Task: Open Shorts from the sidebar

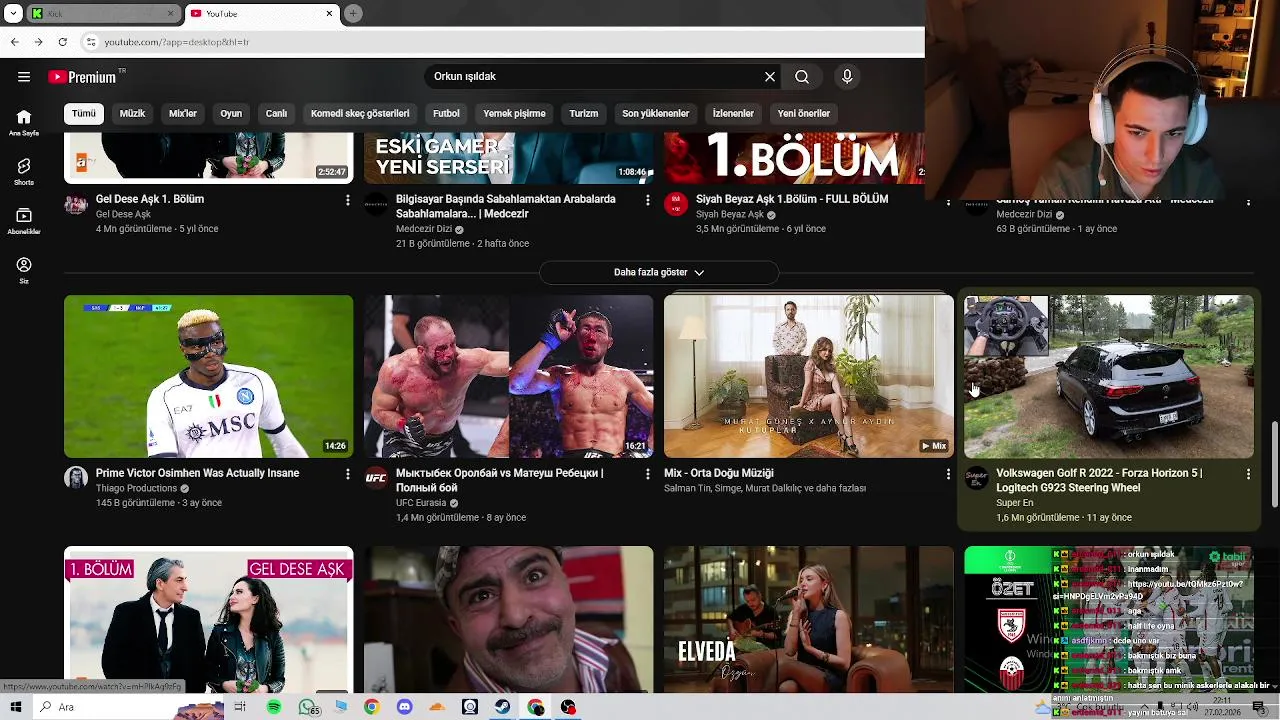Action: pyautogui.click(x=24, y=172)
